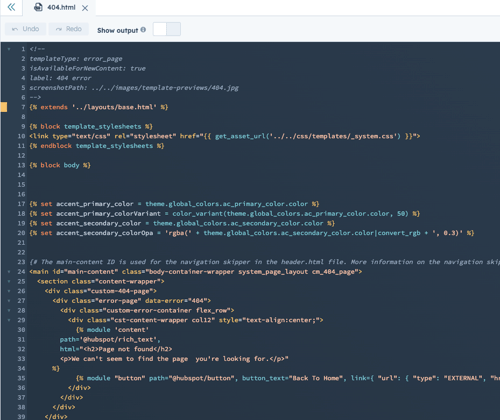Click the screenshotPath comment line

[134, 88]
